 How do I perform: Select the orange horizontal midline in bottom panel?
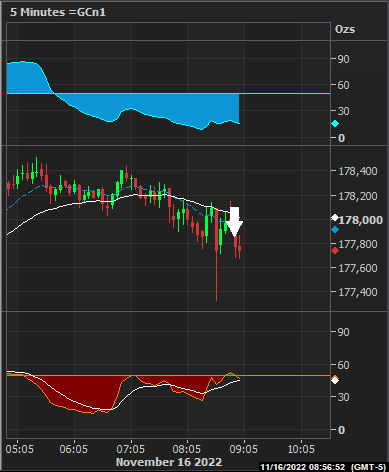click(x=168, y=376)
